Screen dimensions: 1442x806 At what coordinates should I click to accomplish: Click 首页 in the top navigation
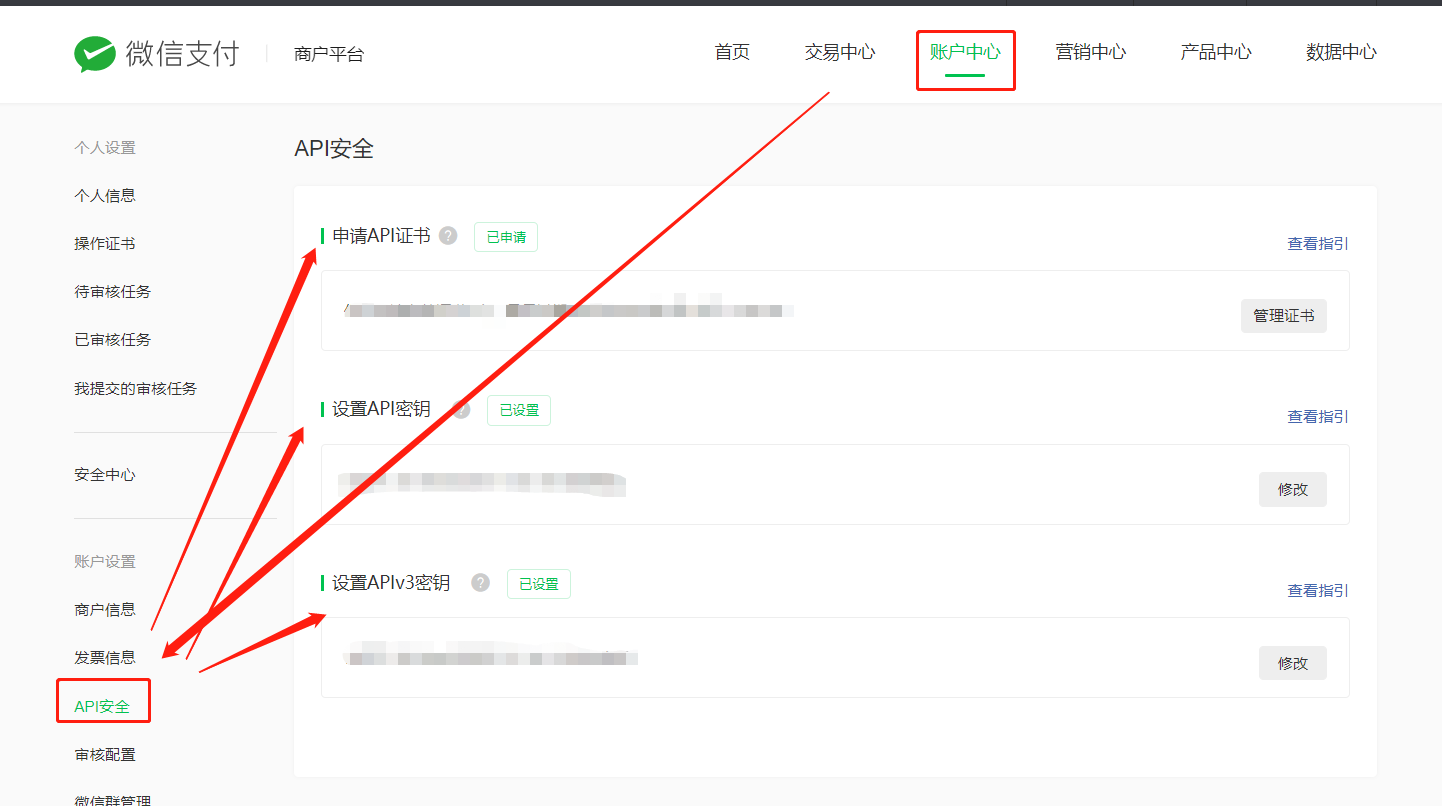tap(731, 52)
